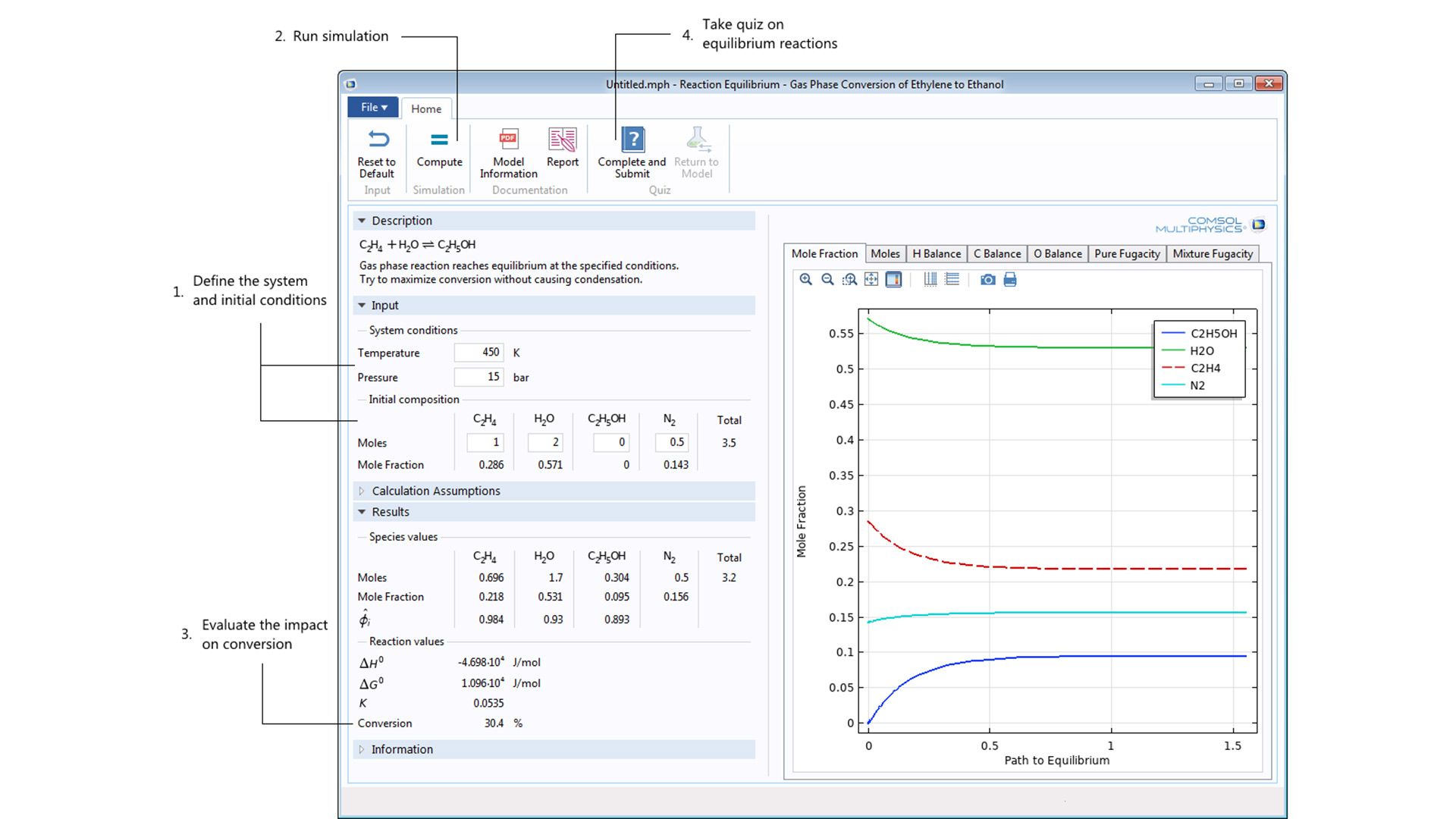1456x819 pixels.
Task: Switch to the Pure Fugacity tab
Action: [1126, 254]
